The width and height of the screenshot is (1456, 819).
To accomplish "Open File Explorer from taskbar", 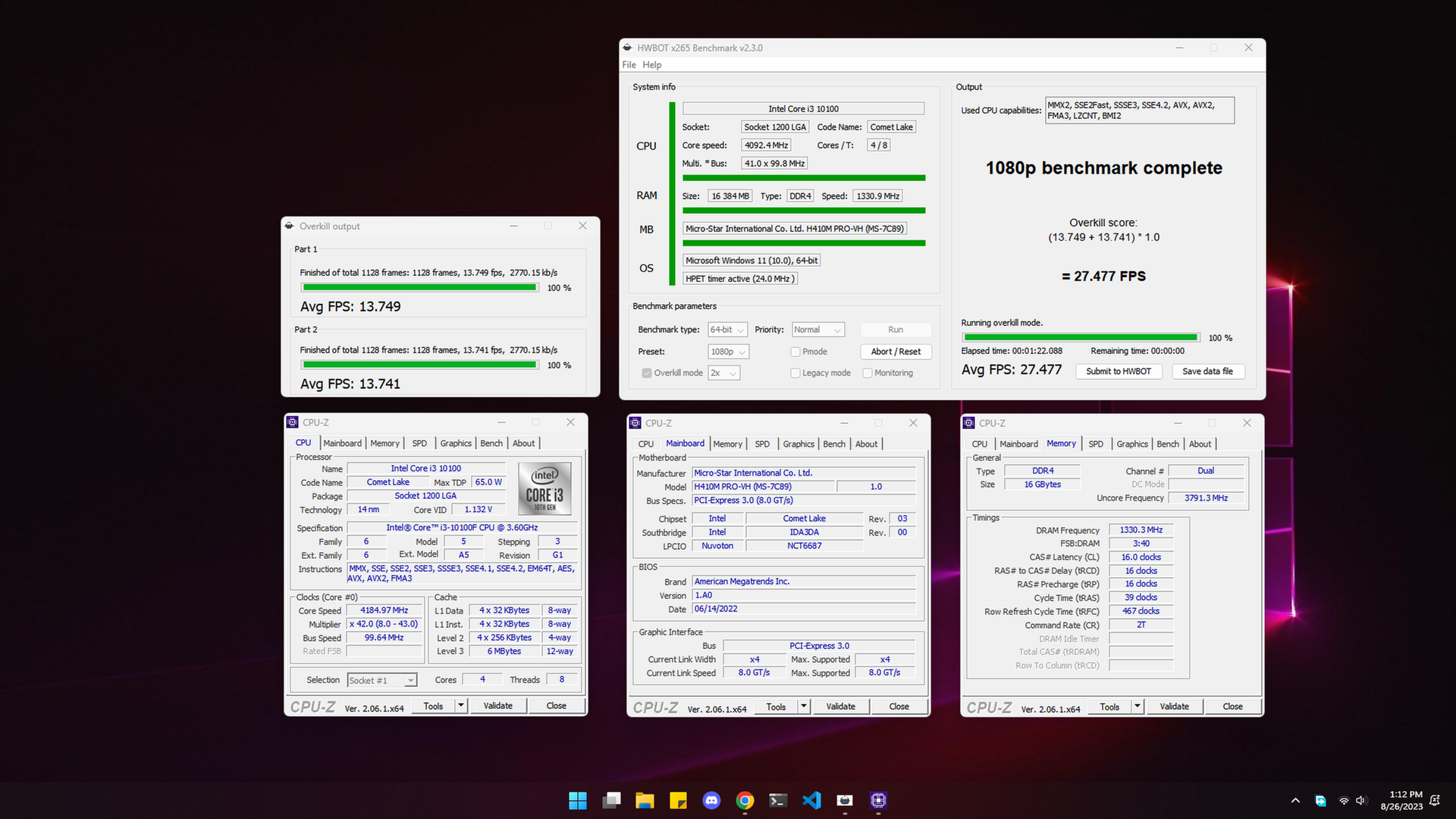I will tap(645, 800).
